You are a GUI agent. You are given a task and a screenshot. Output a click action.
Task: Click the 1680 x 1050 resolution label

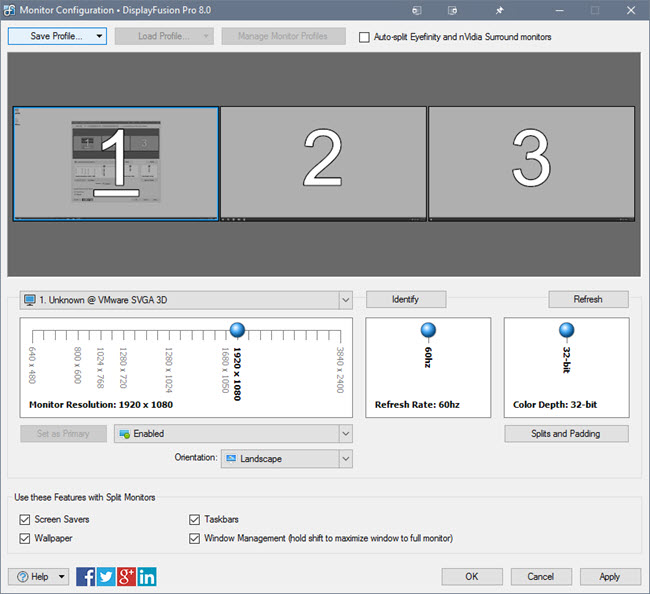tap(225, 370)
